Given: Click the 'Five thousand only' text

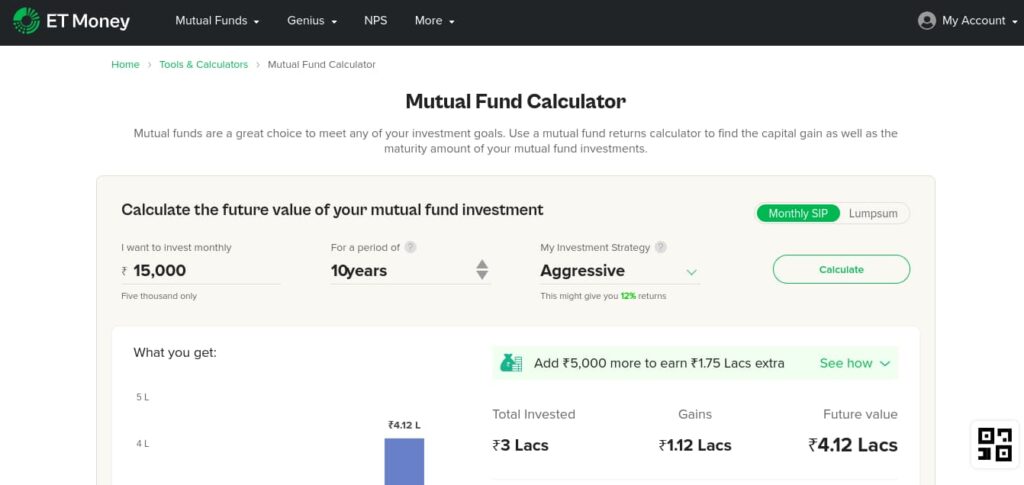Looking at the screenshot, I should pos(159,296).
